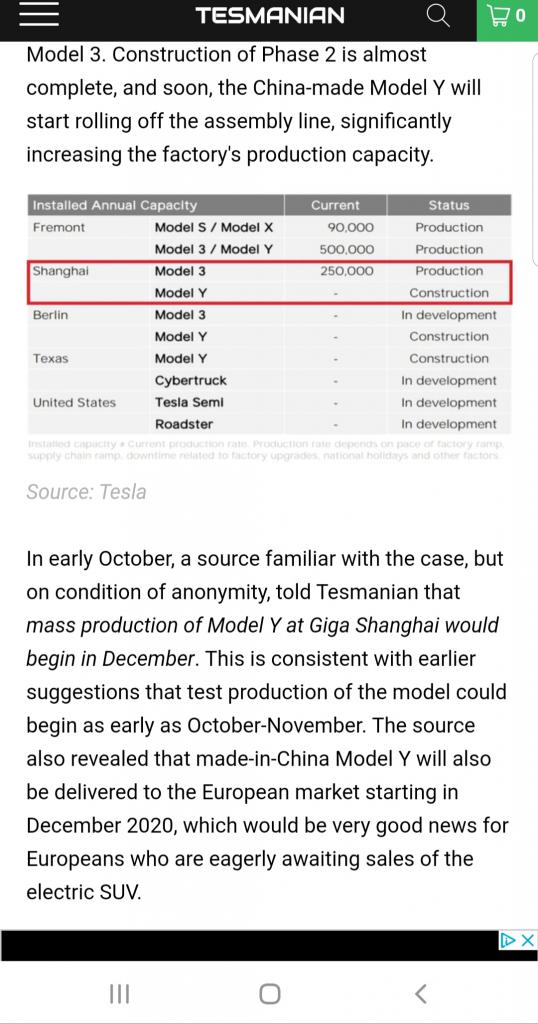Tap the Tesla Semi table row

pyautogui.click(x=269, y=402)
